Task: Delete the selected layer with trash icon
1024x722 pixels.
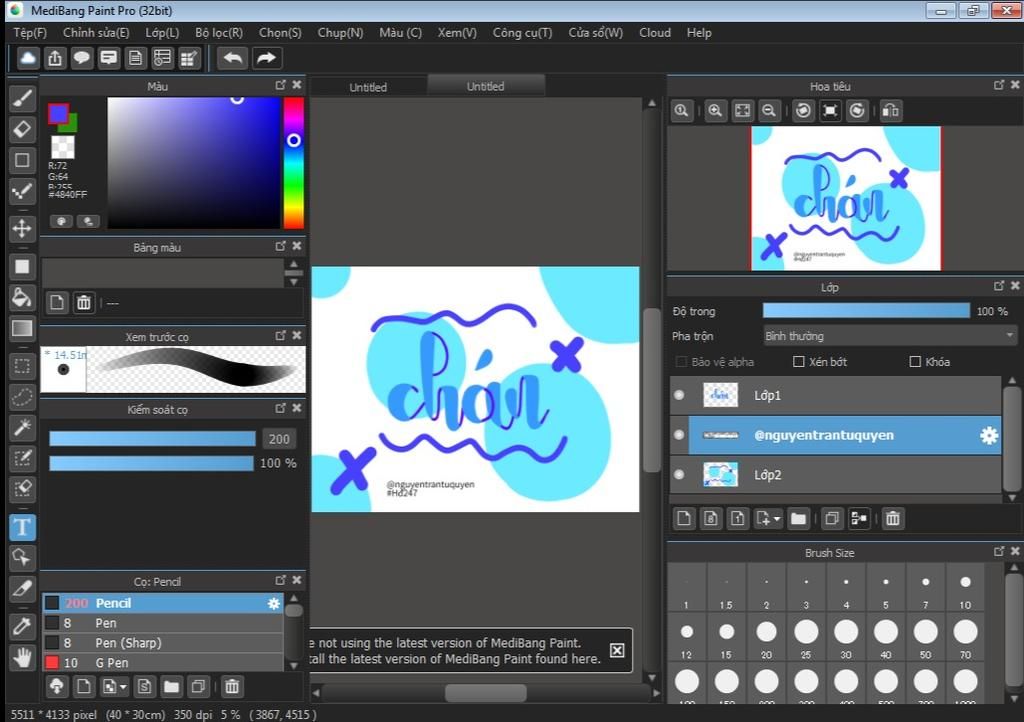Action: [x=893, y=518]
